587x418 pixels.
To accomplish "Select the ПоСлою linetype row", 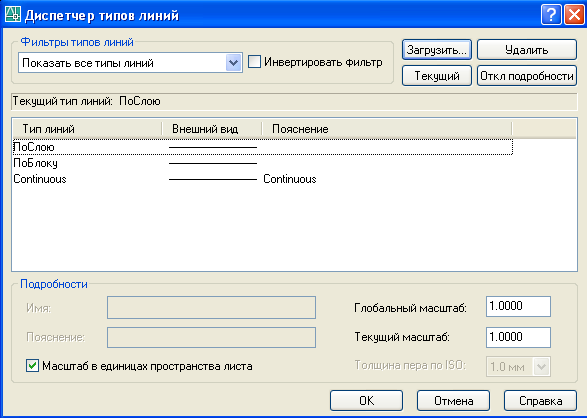I will (262, 147).
